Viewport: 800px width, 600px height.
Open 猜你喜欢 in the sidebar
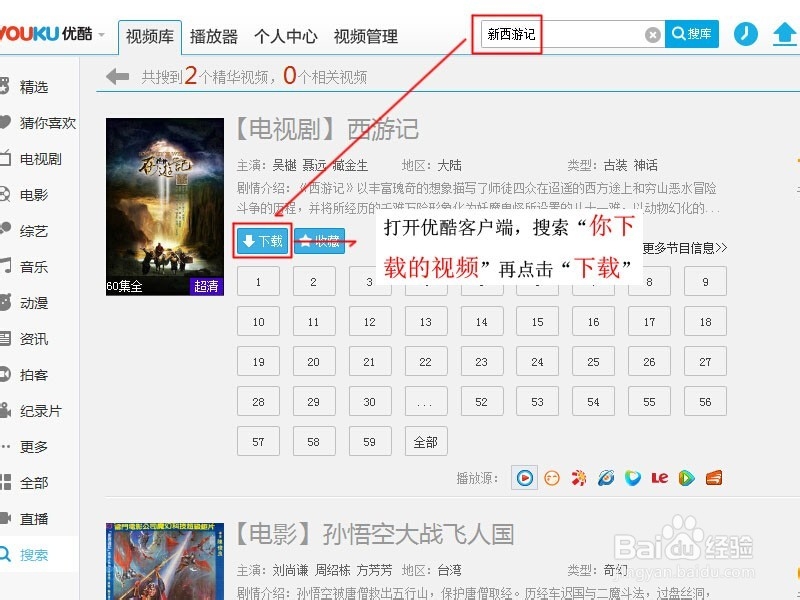coord(47,123)
